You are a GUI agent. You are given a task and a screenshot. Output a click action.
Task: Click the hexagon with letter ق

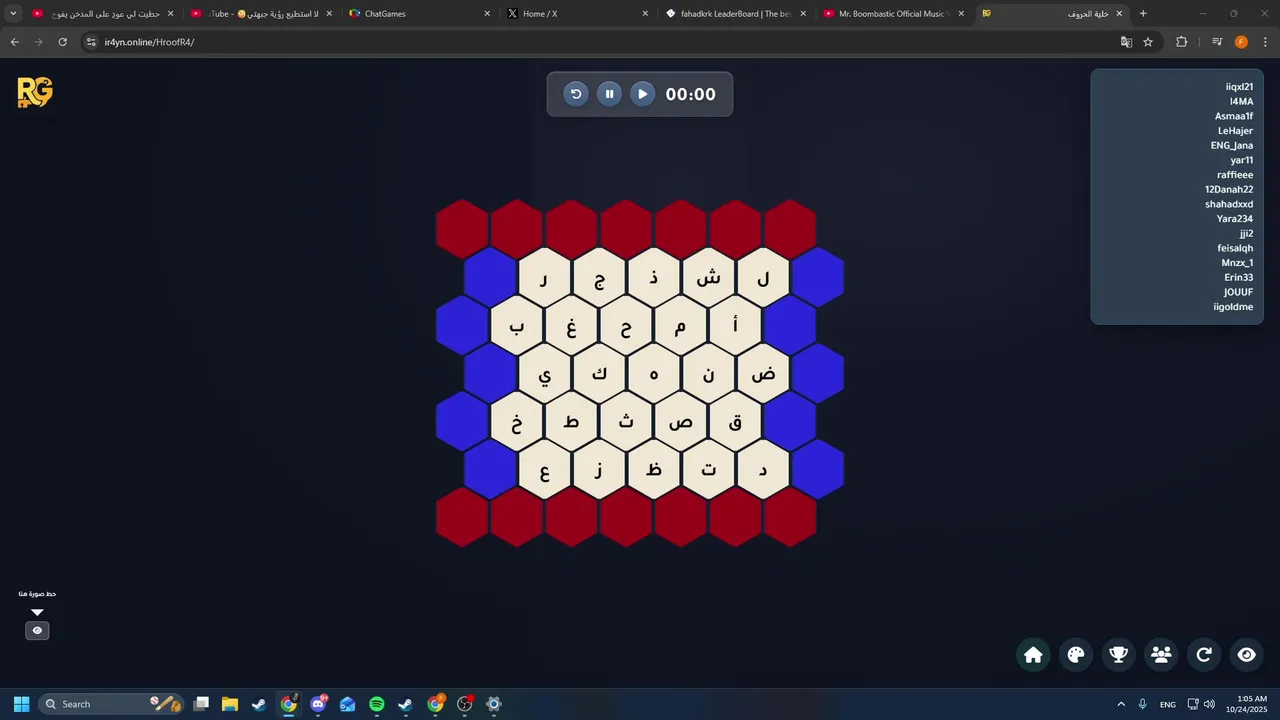pos(736,422)
